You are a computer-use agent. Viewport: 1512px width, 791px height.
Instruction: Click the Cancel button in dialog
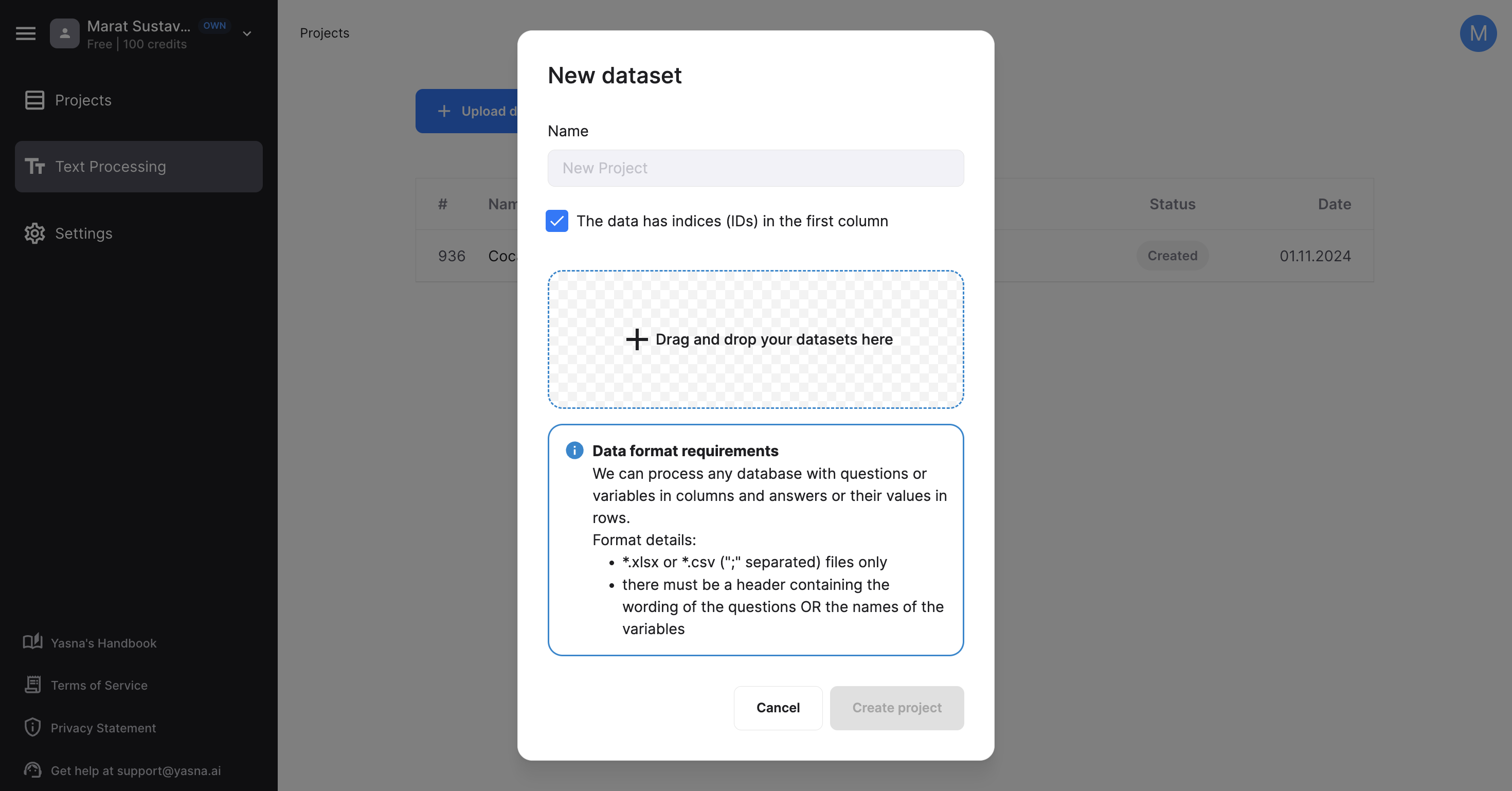coord(778,707)
